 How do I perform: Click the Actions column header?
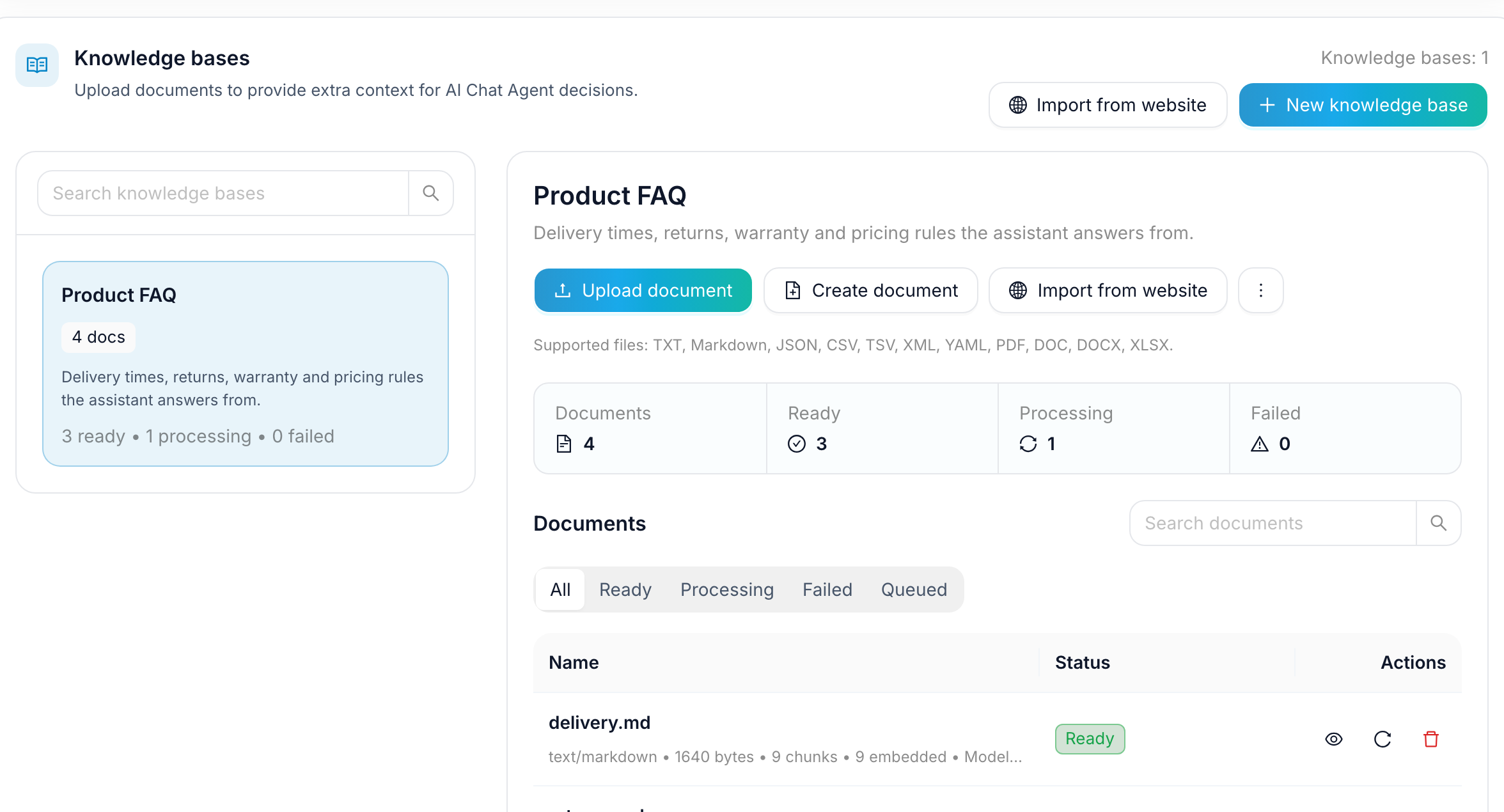[x=1413, y=662]
